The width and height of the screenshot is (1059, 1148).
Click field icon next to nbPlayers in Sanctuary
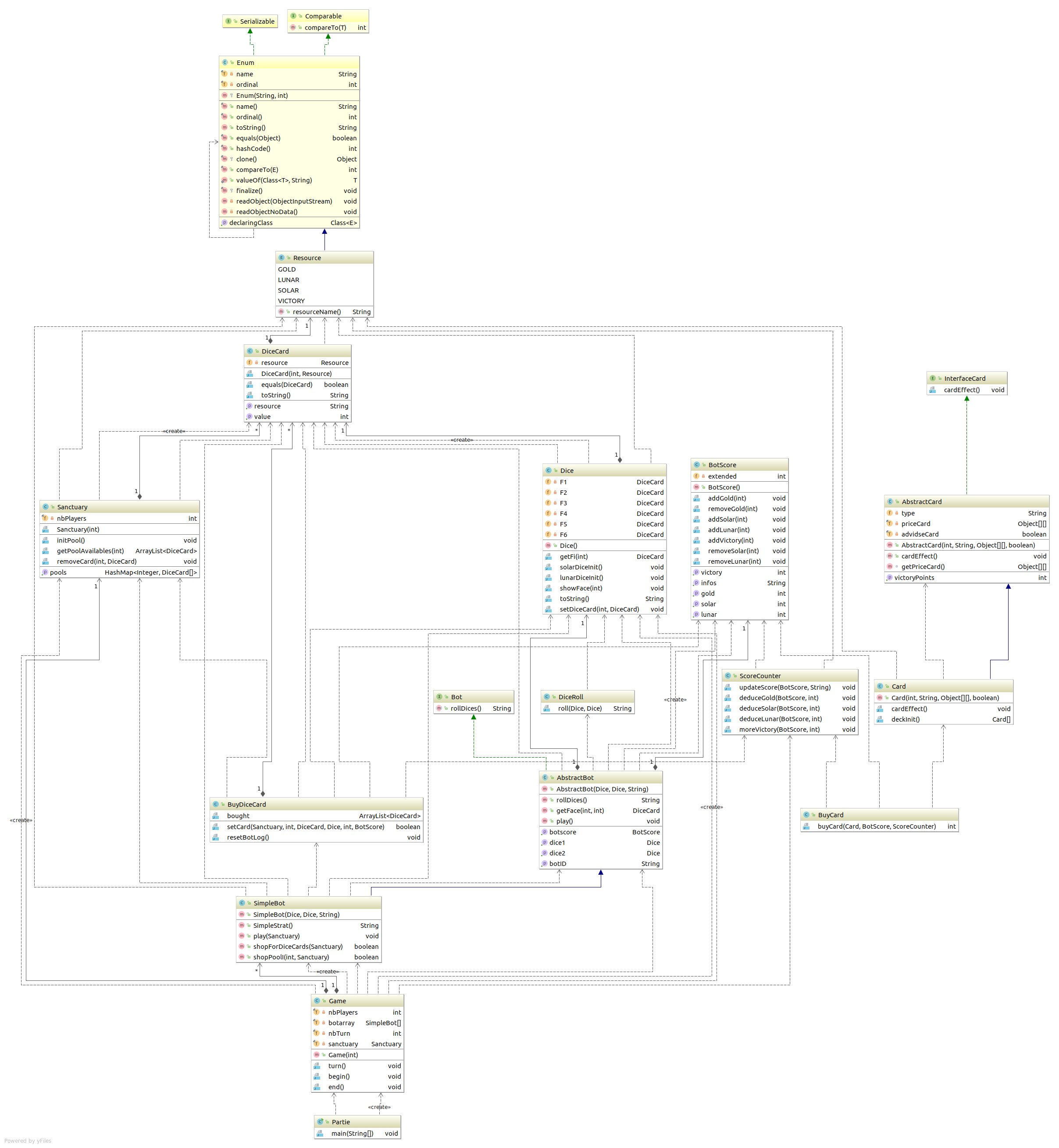click(x=45, y=518)
